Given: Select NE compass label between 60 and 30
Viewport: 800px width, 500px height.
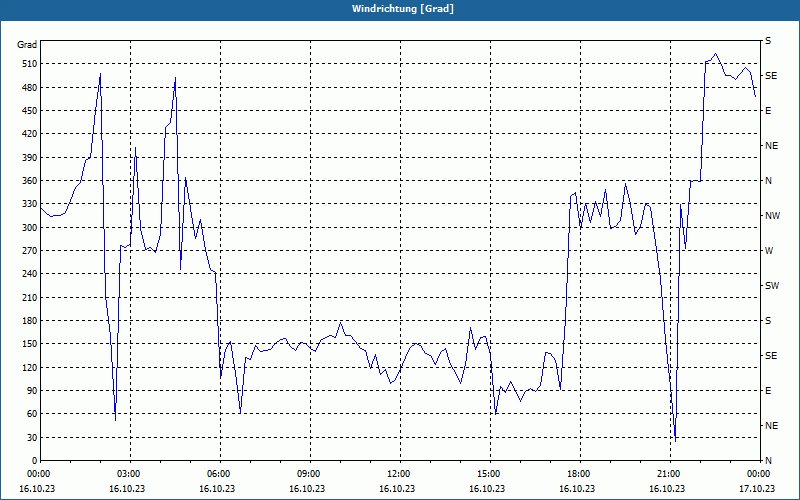Looking at the screenshot, I should point(771,426).
